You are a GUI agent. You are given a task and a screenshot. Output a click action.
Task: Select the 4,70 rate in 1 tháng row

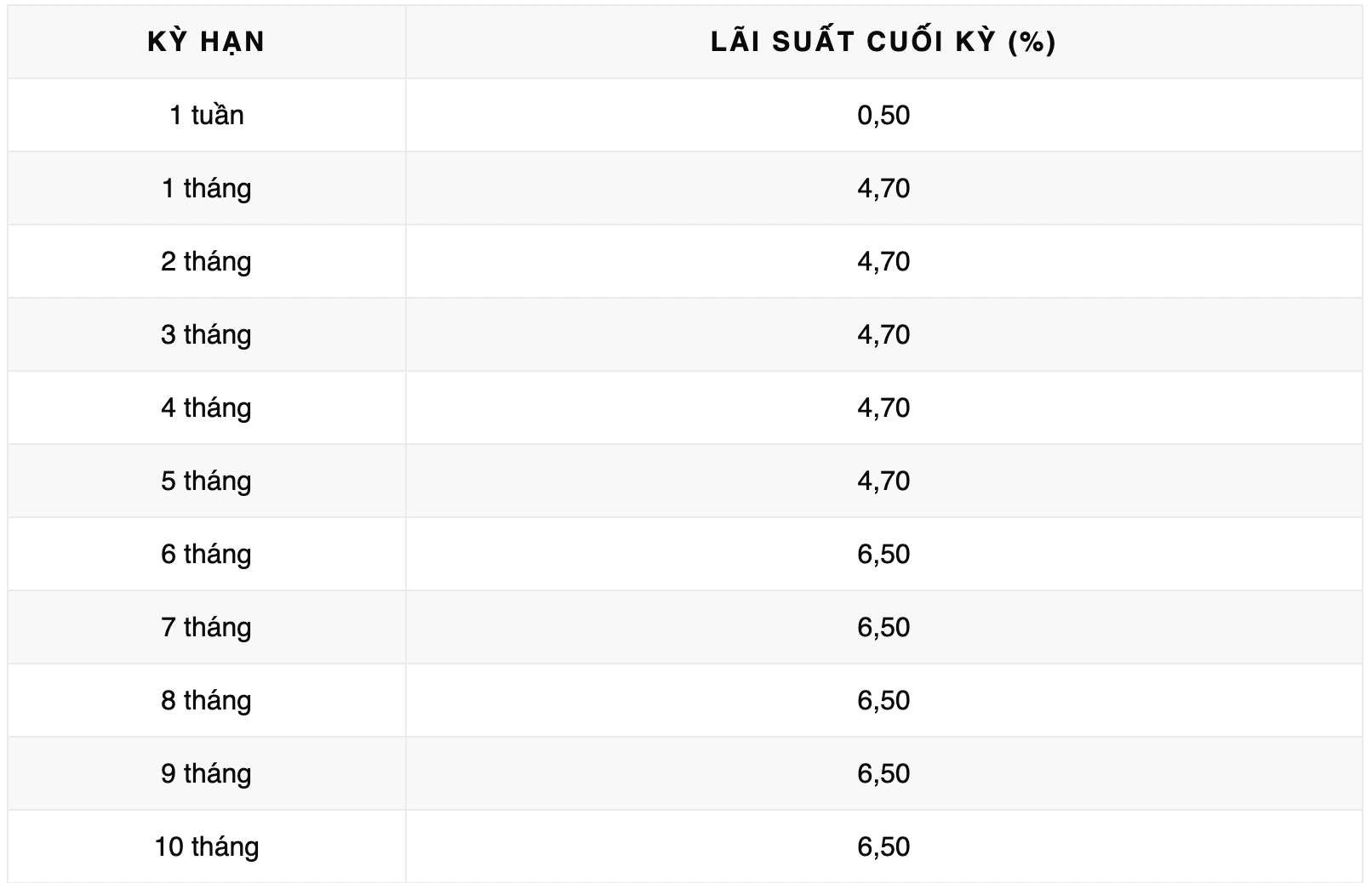pyautogui.click(x=883, y=188)
